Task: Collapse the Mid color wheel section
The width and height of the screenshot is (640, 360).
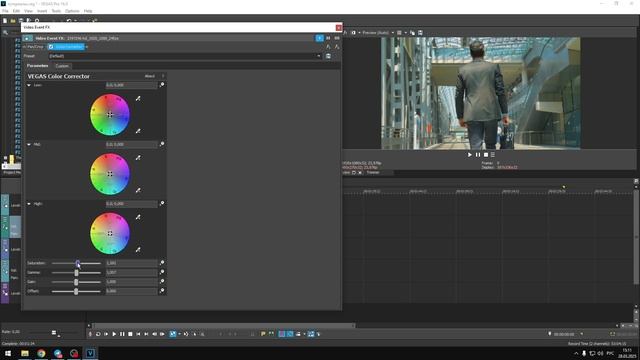Action: pyautogui.click(x=29, y=144)
